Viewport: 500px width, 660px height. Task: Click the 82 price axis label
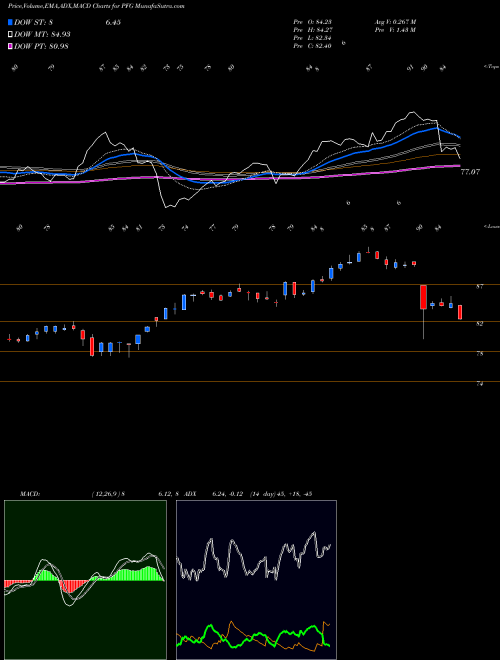click(x=479, y=324)
